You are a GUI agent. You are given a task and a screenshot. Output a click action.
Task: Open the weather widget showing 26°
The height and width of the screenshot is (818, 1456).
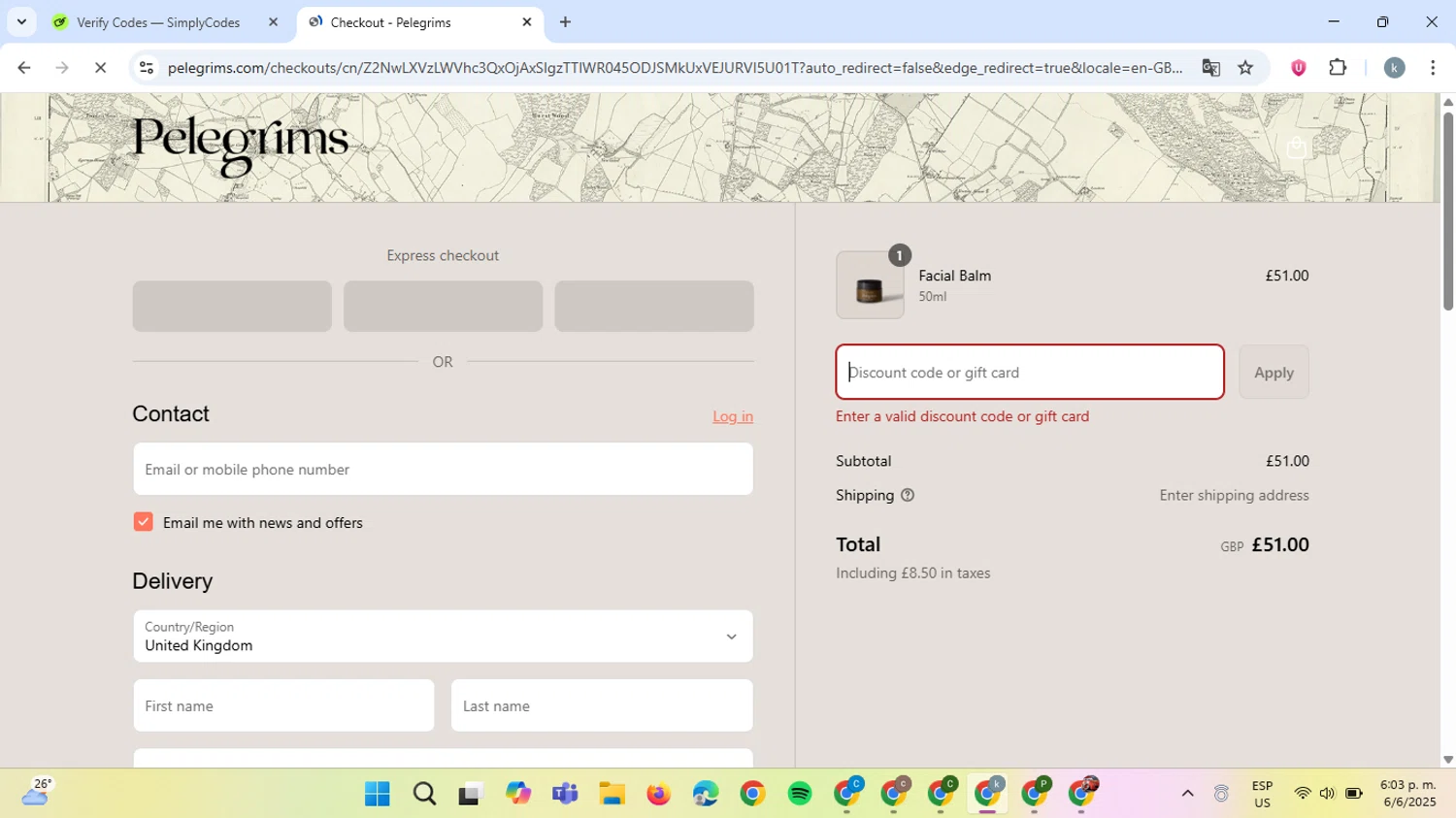36,793
